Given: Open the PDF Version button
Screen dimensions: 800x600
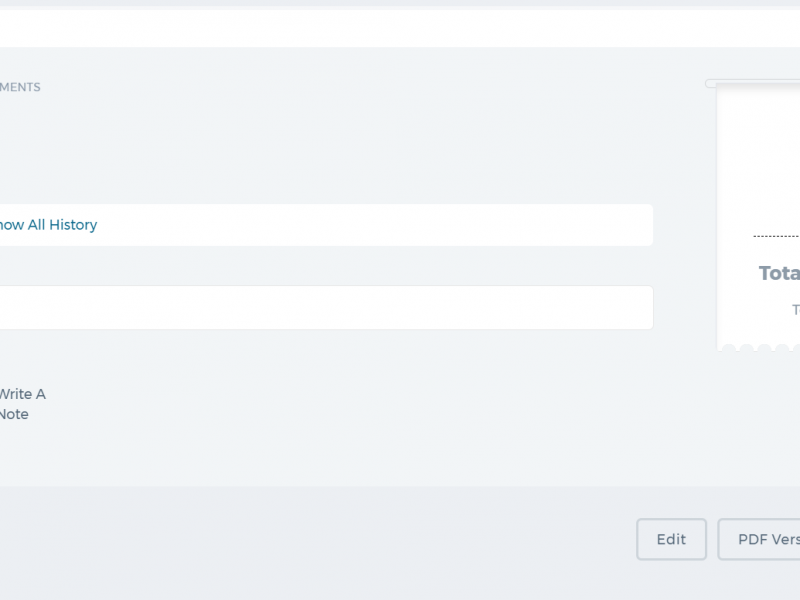Looking at the screenshot, I should 759,539.
